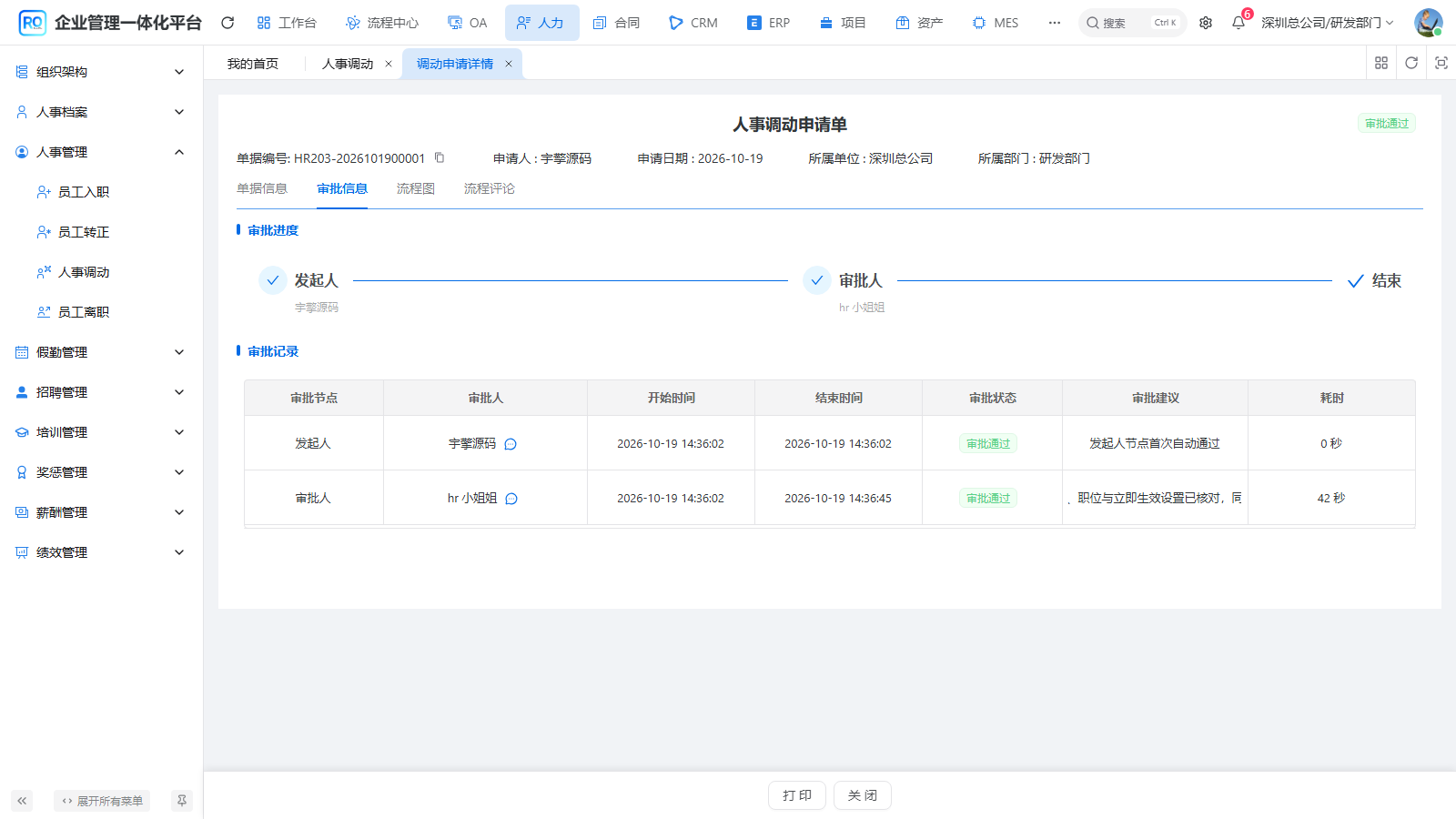This screenshot has height=819, width=1456.
Task: Expand the 招聘管理 sidebar menu
Action: click(101, 392)
